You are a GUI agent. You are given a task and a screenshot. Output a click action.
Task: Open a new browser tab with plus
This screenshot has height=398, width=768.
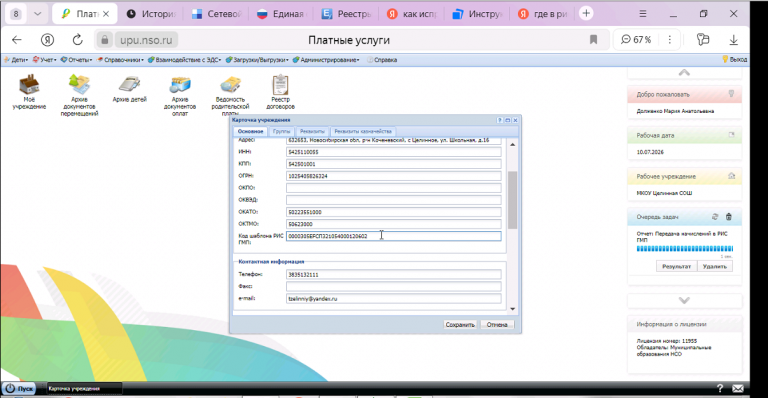click(586, 13)
